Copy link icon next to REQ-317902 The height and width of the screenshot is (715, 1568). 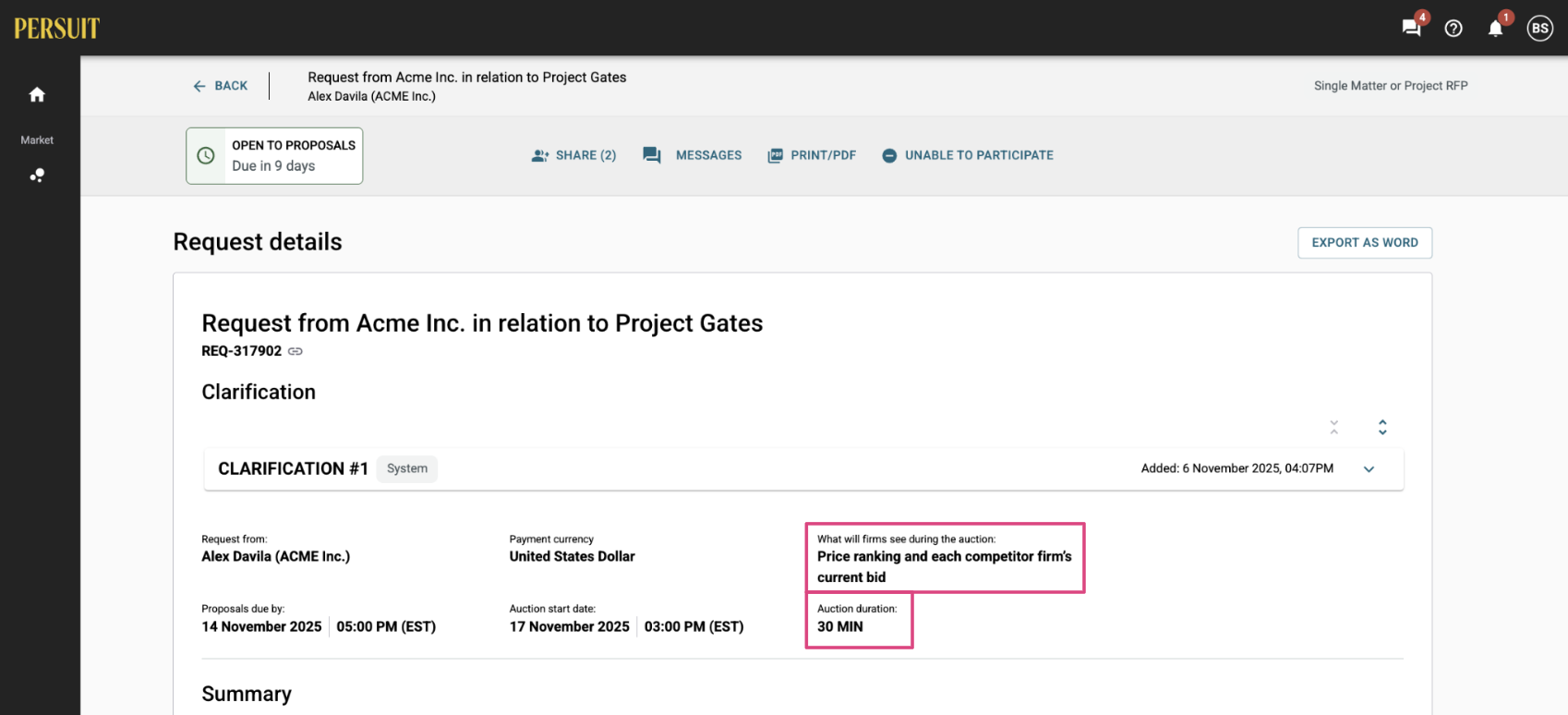pyautogui.click(x=296, y=351)
